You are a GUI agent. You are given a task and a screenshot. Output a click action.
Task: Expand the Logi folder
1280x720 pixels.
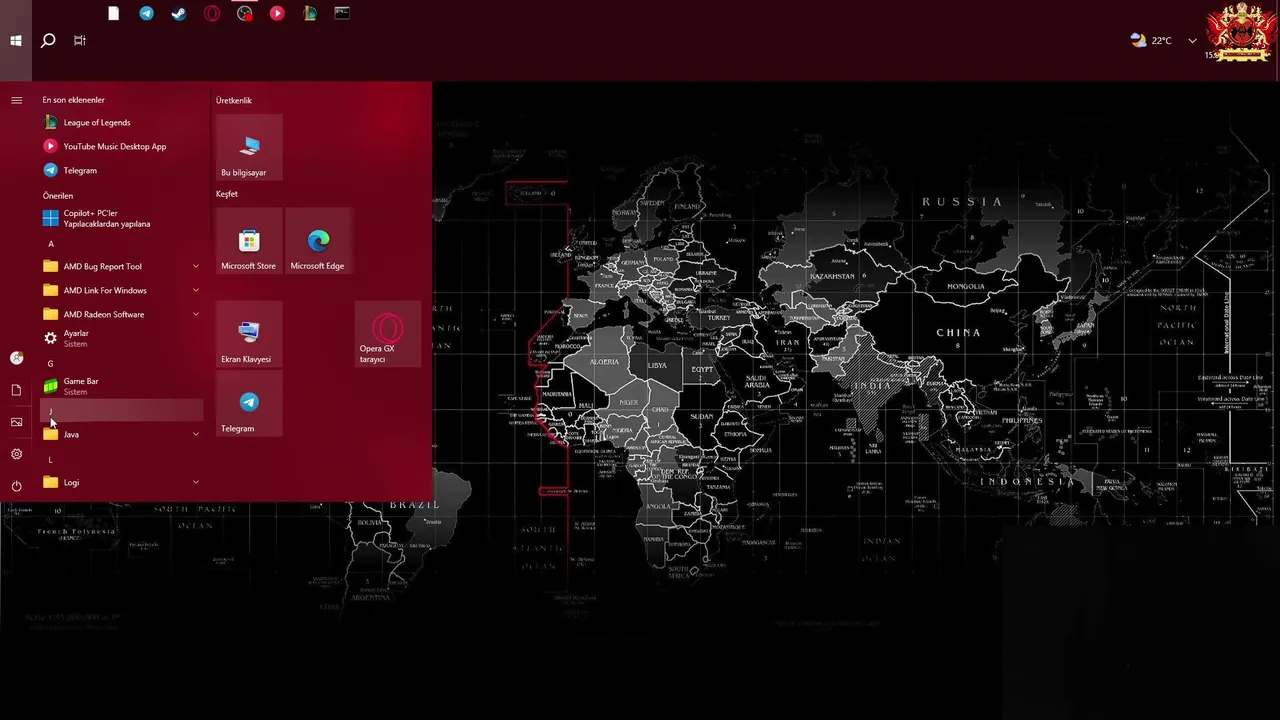(x=122, y=482)
